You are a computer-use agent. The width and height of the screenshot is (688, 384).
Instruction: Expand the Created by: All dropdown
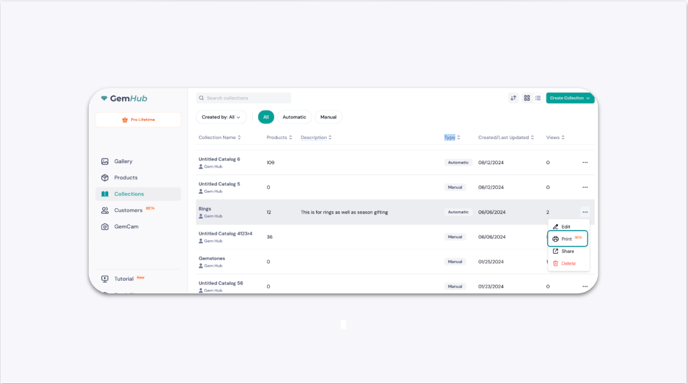point(221,117)
